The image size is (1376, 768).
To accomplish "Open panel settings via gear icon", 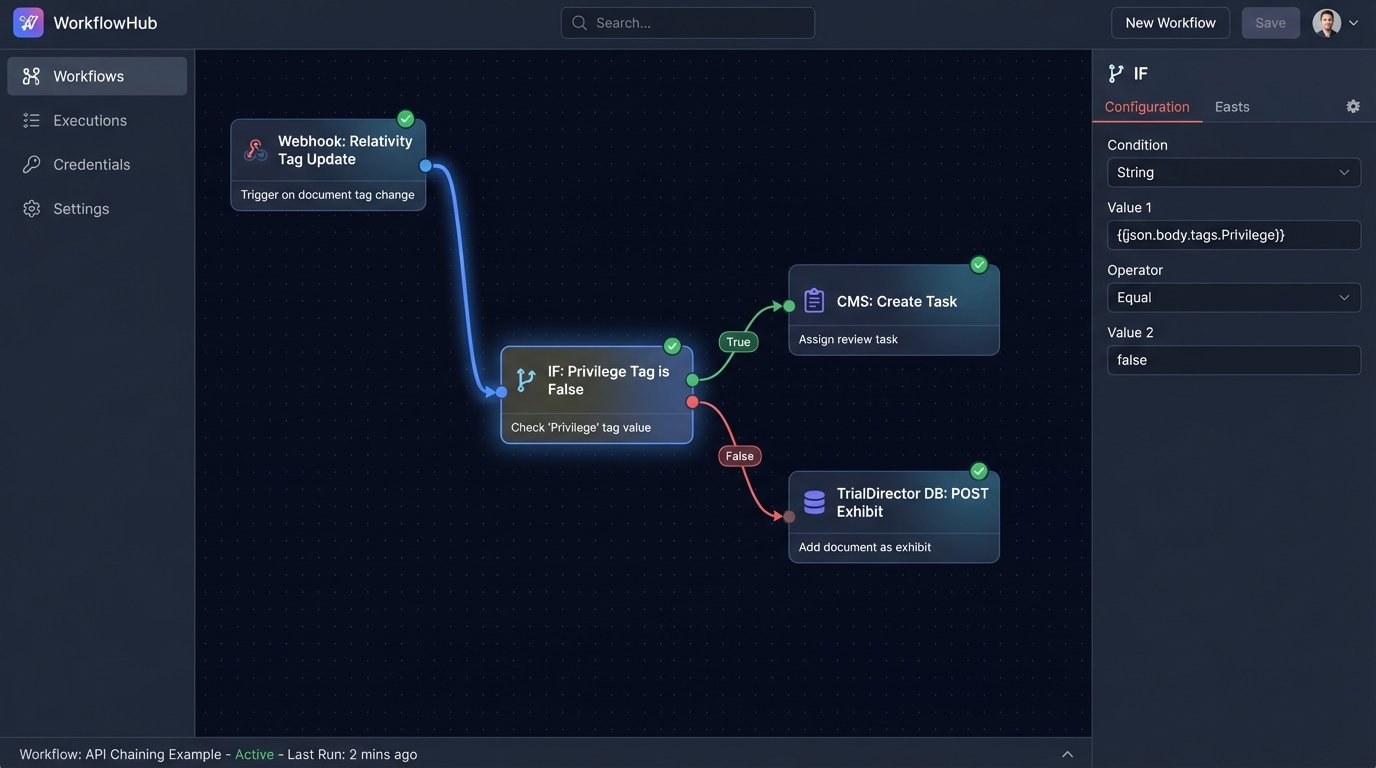I will 1353,106.
